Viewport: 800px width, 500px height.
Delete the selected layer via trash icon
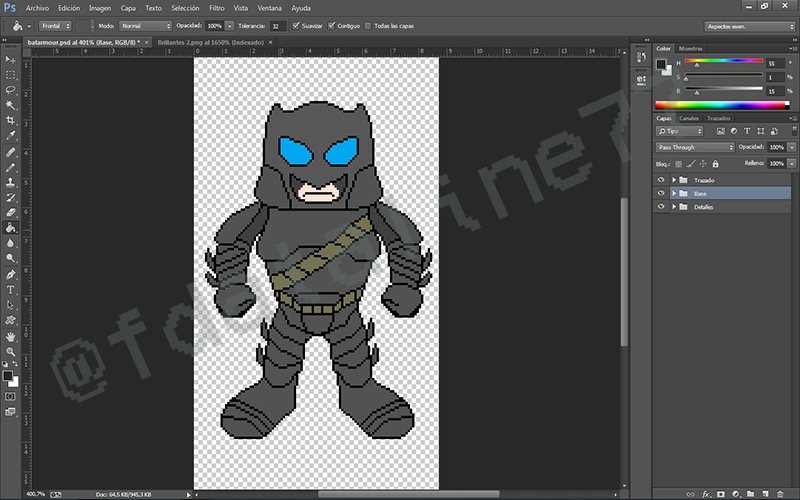(780, 494)
